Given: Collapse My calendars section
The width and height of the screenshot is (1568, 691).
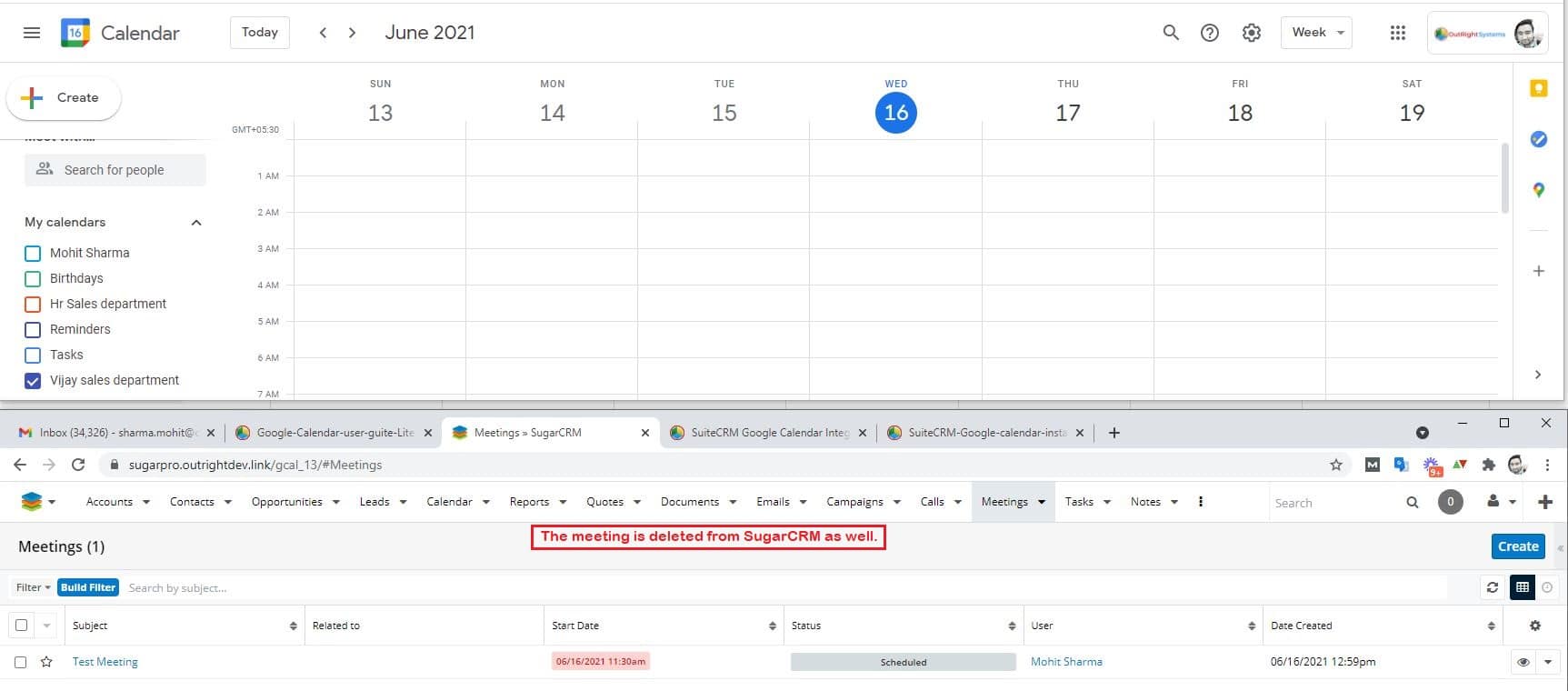Looking at the screenshot, I should [x=196, y=222].
